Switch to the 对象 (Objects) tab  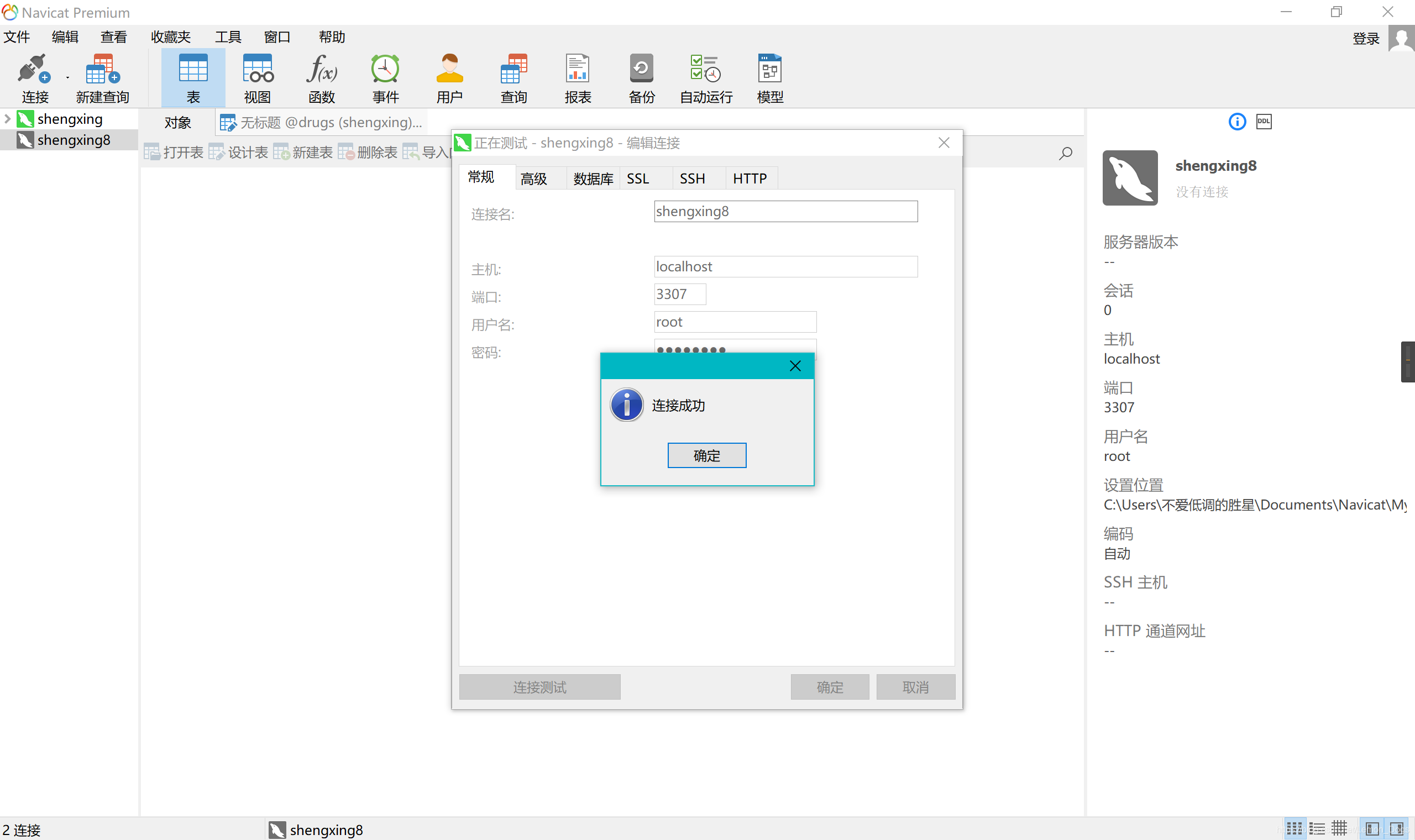click(178, 122)
